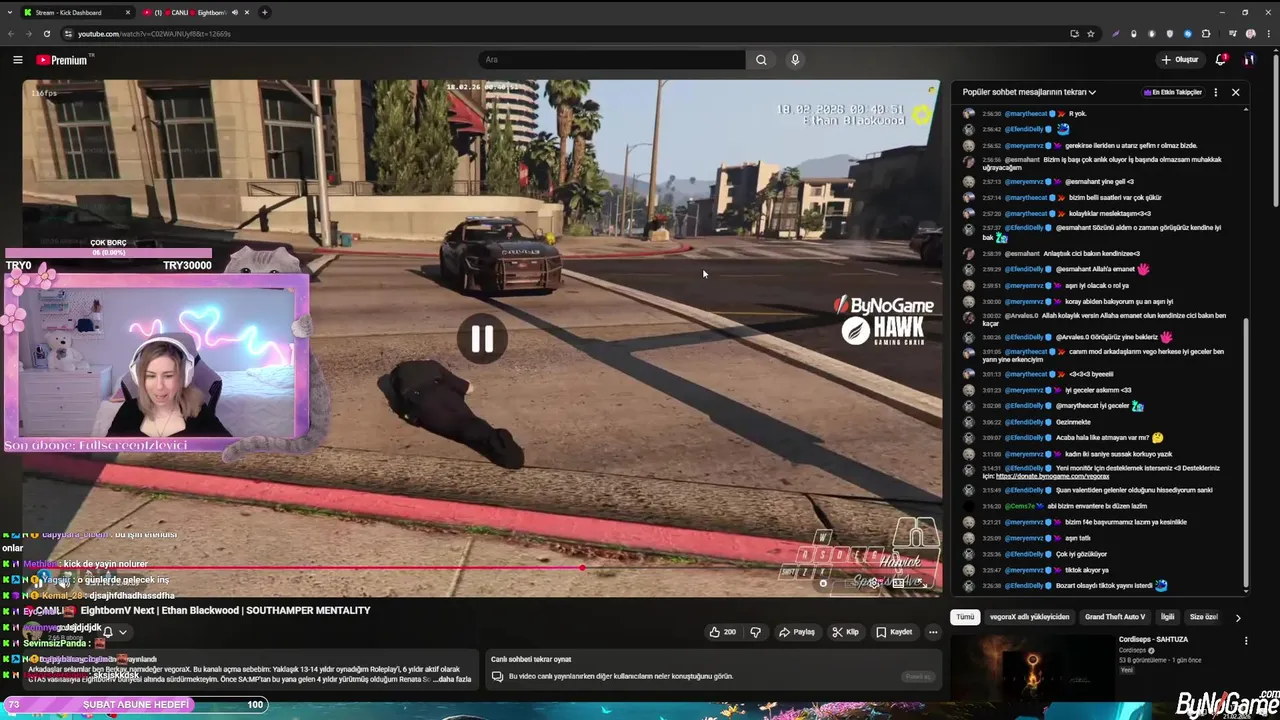Open more actions menu beside Kaydet
The image size is (1280, 720).
coord(933,632)
